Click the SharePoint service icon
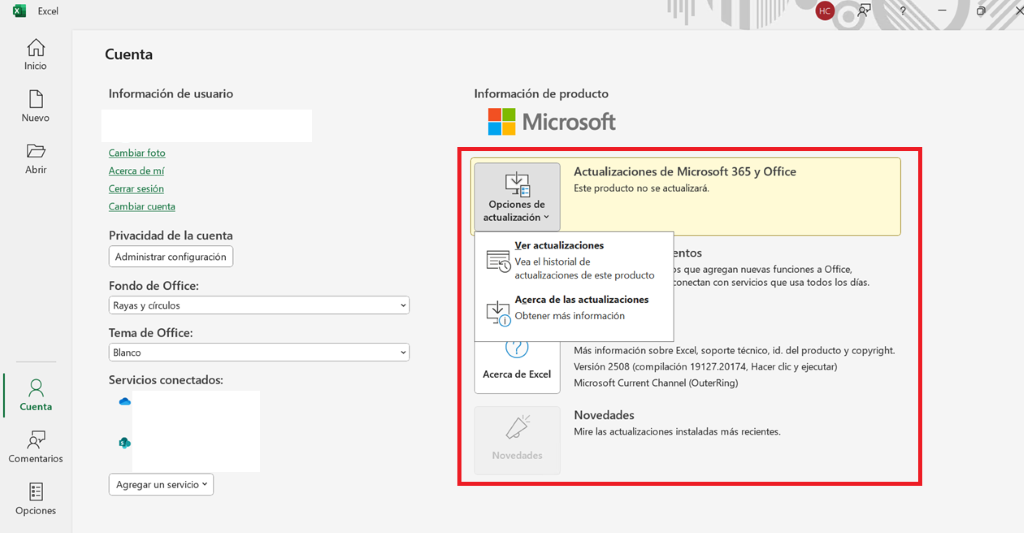 point(124,443)
